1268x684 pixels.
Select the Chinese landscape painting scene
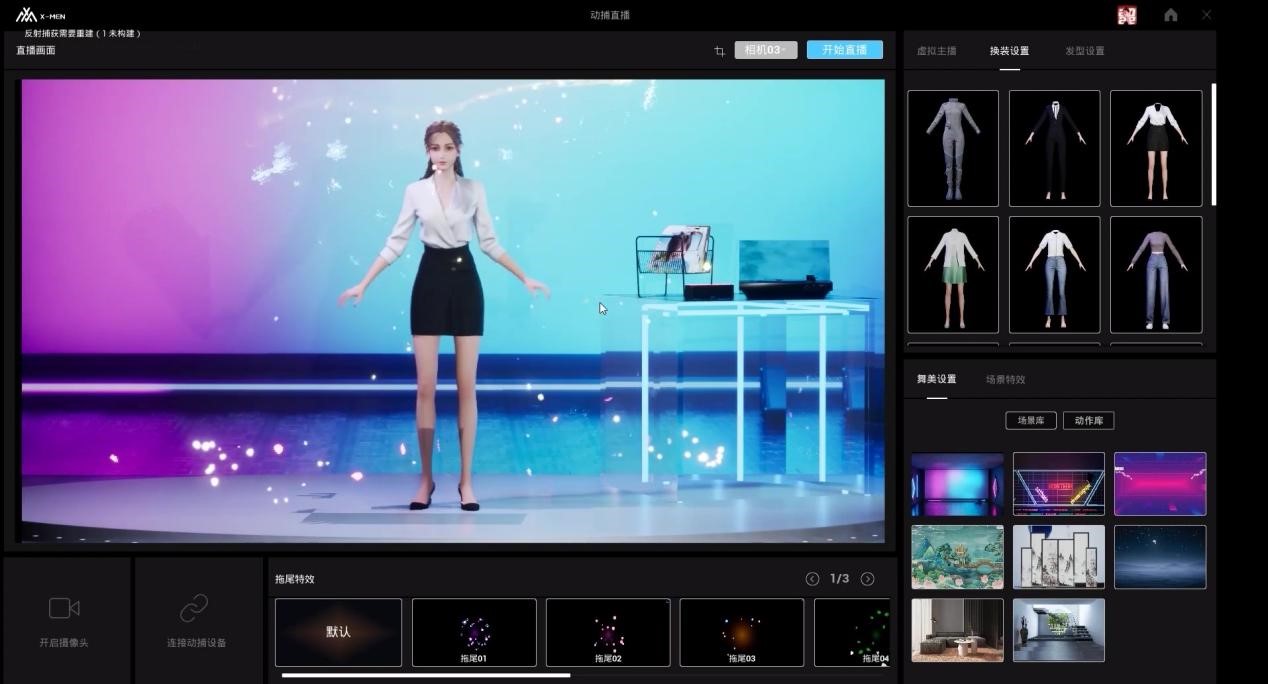[958, 557]
